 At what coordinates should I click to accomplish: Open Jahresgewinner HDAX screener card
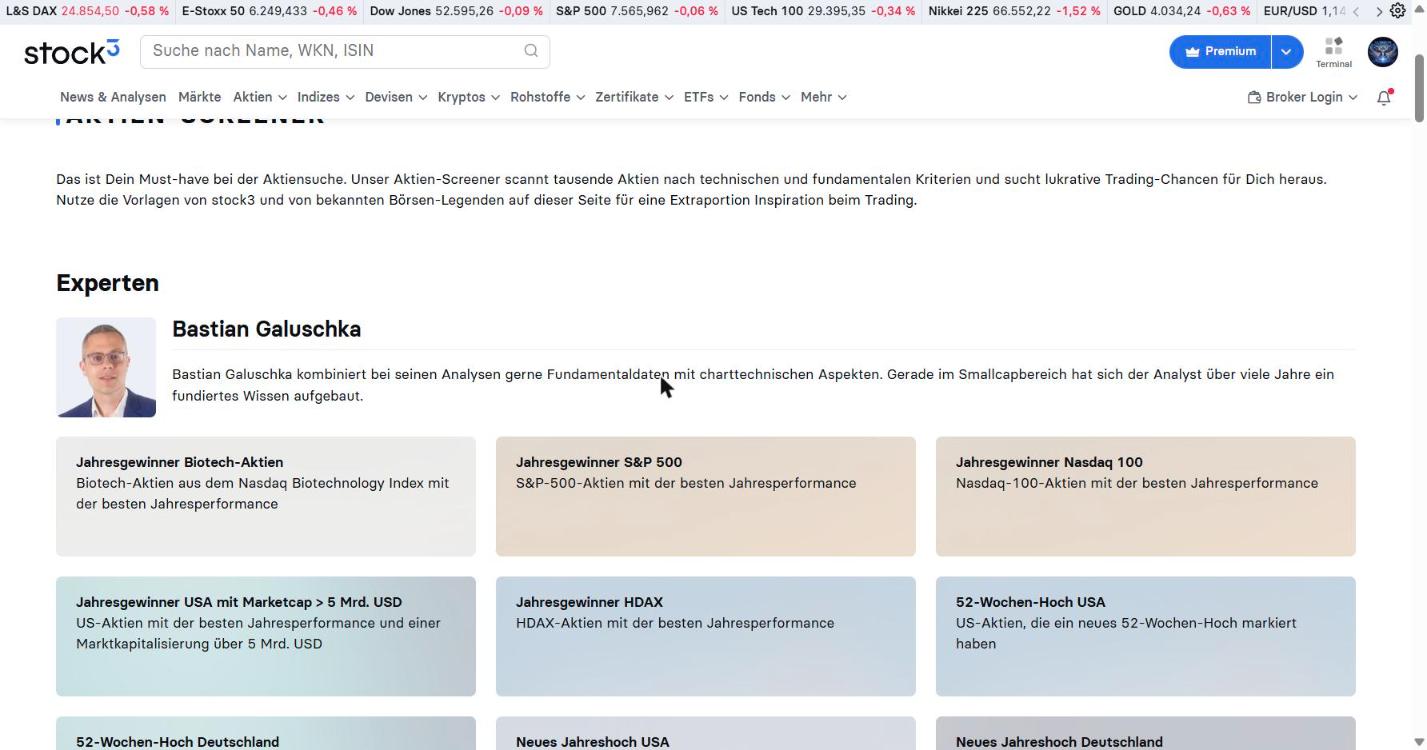[706, 636]
